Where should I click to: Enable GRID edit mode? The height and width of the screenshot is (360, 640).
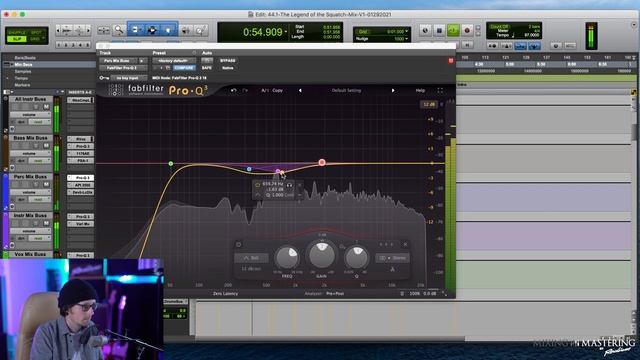(36, 39)
